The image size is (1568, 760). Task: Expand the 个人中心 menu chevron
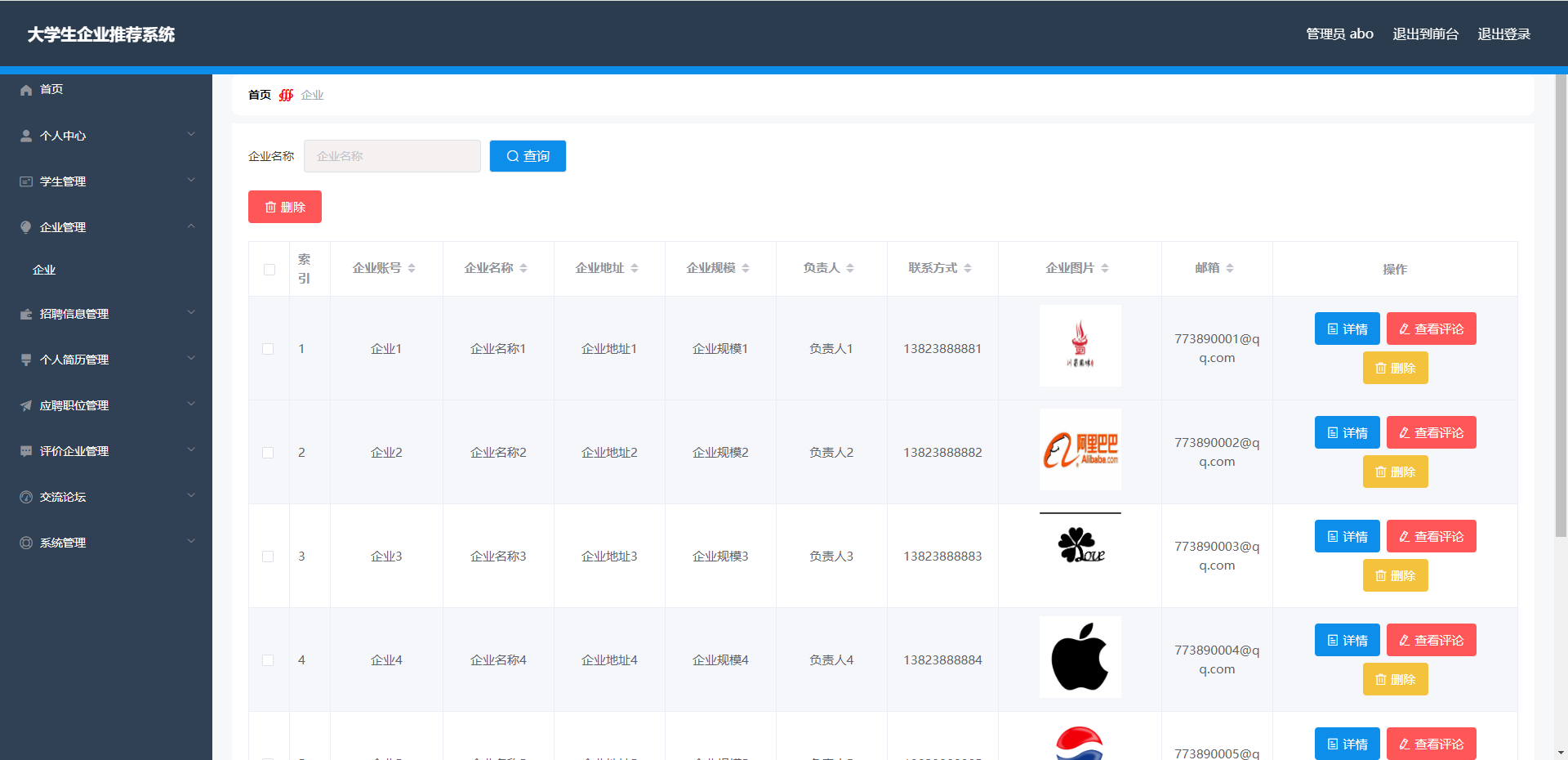tap(191, 135)
